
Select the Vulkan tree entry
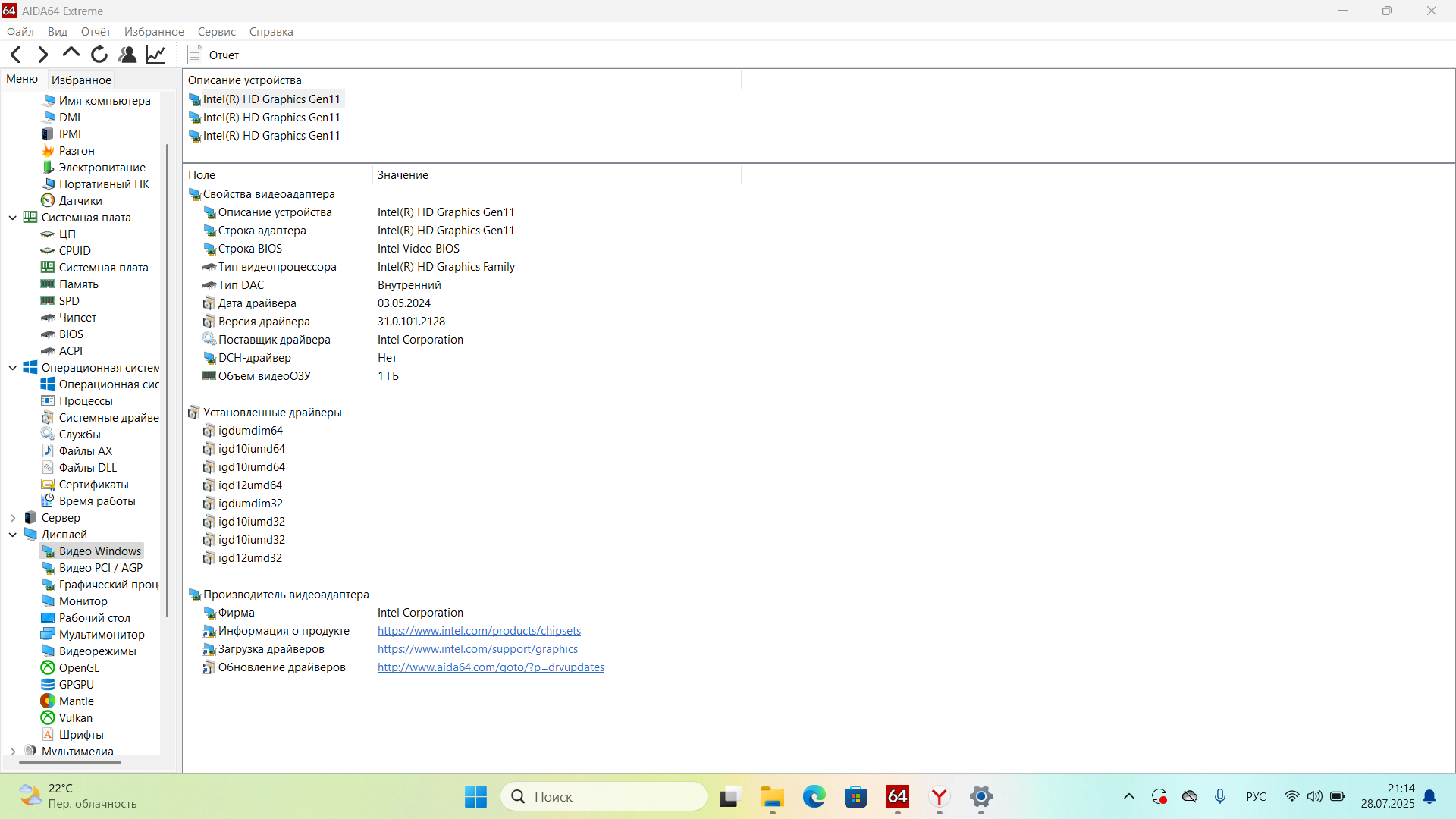pyautogui.click(x=76, y=718)
